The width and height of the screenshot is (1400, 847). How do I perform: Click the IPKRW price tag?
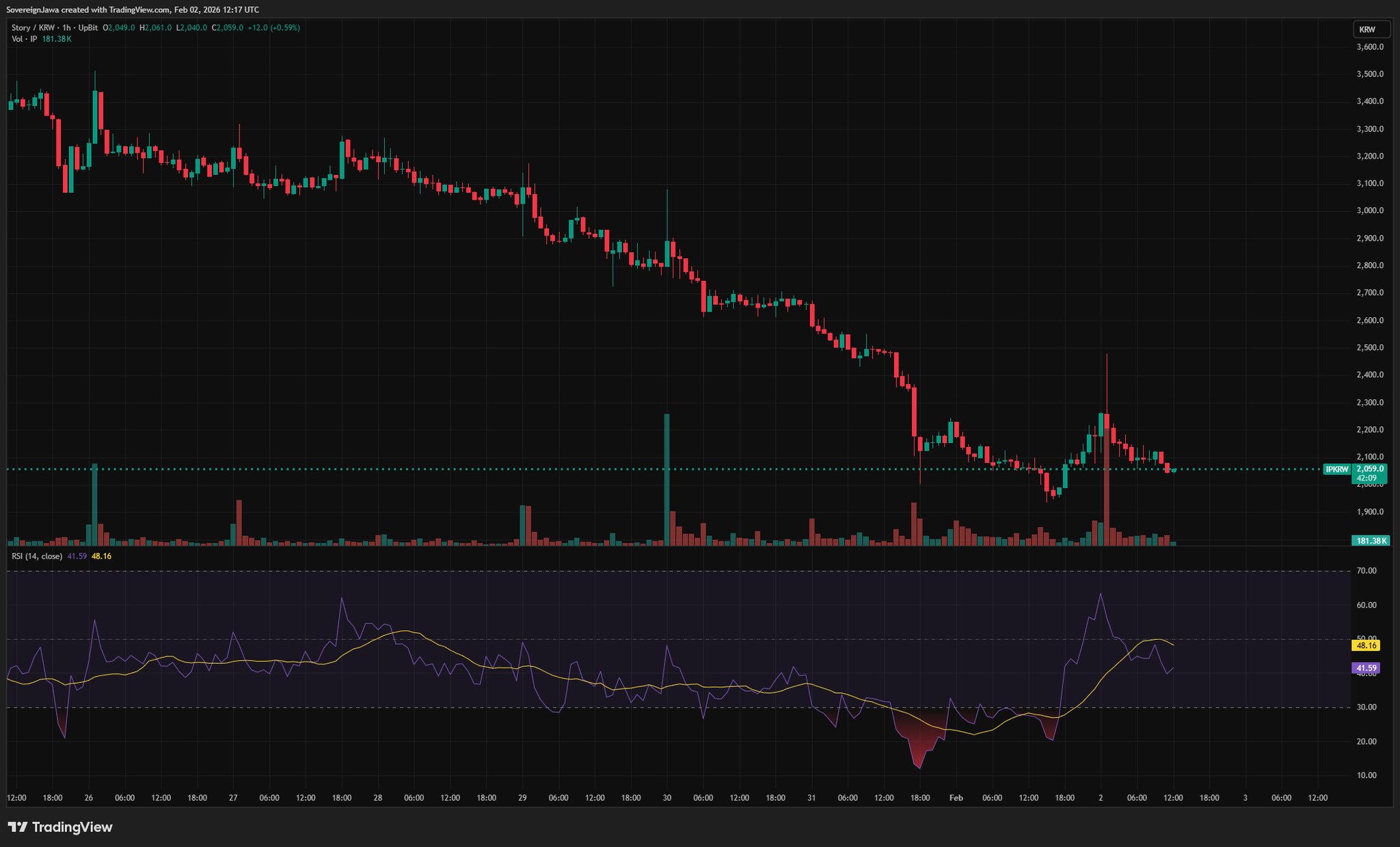pyautogui.click(x=1337, y=469)
